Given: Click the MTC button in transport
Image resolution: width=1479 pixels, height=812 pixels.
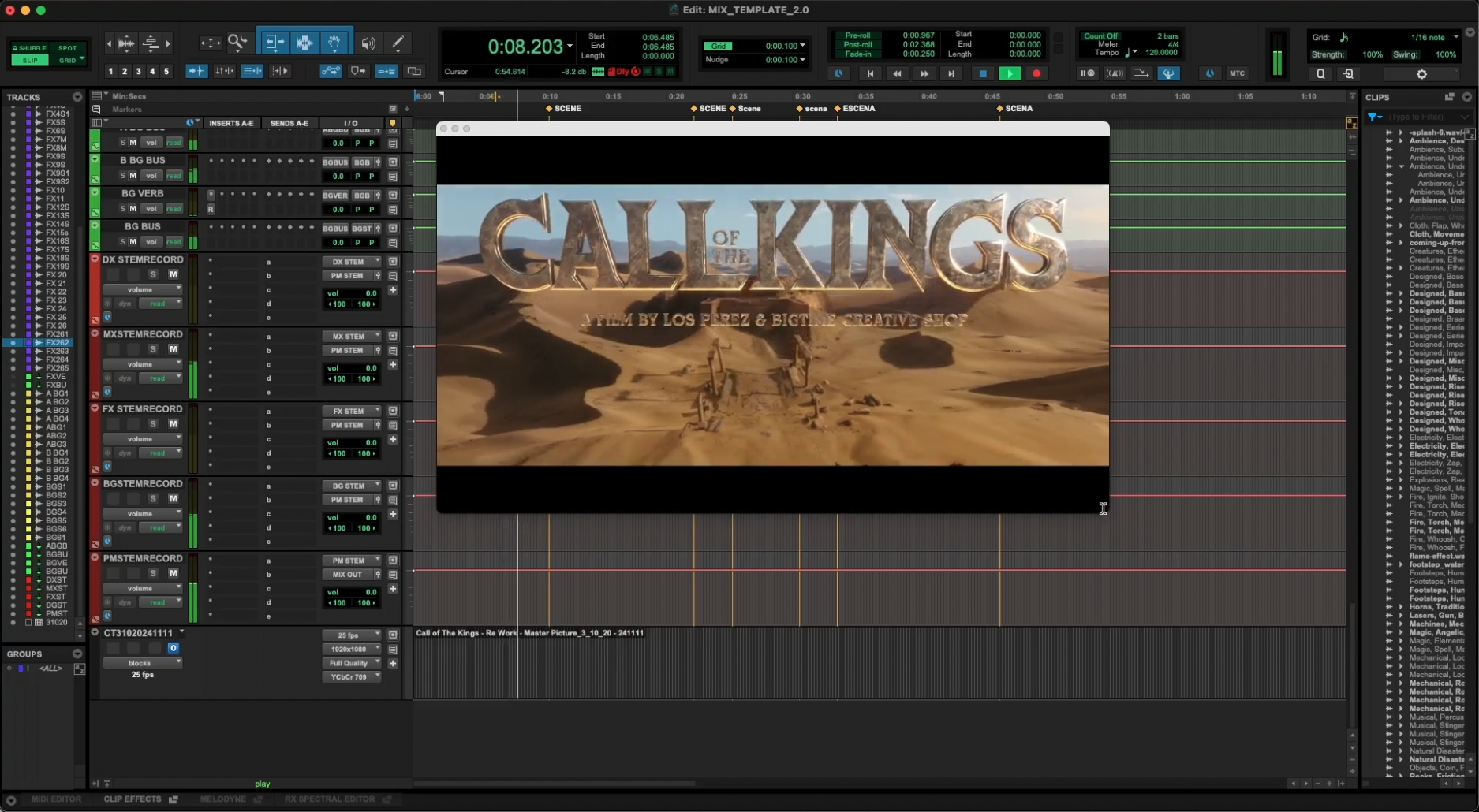Looking at the screenshot, I should [x=1236, y=73].
